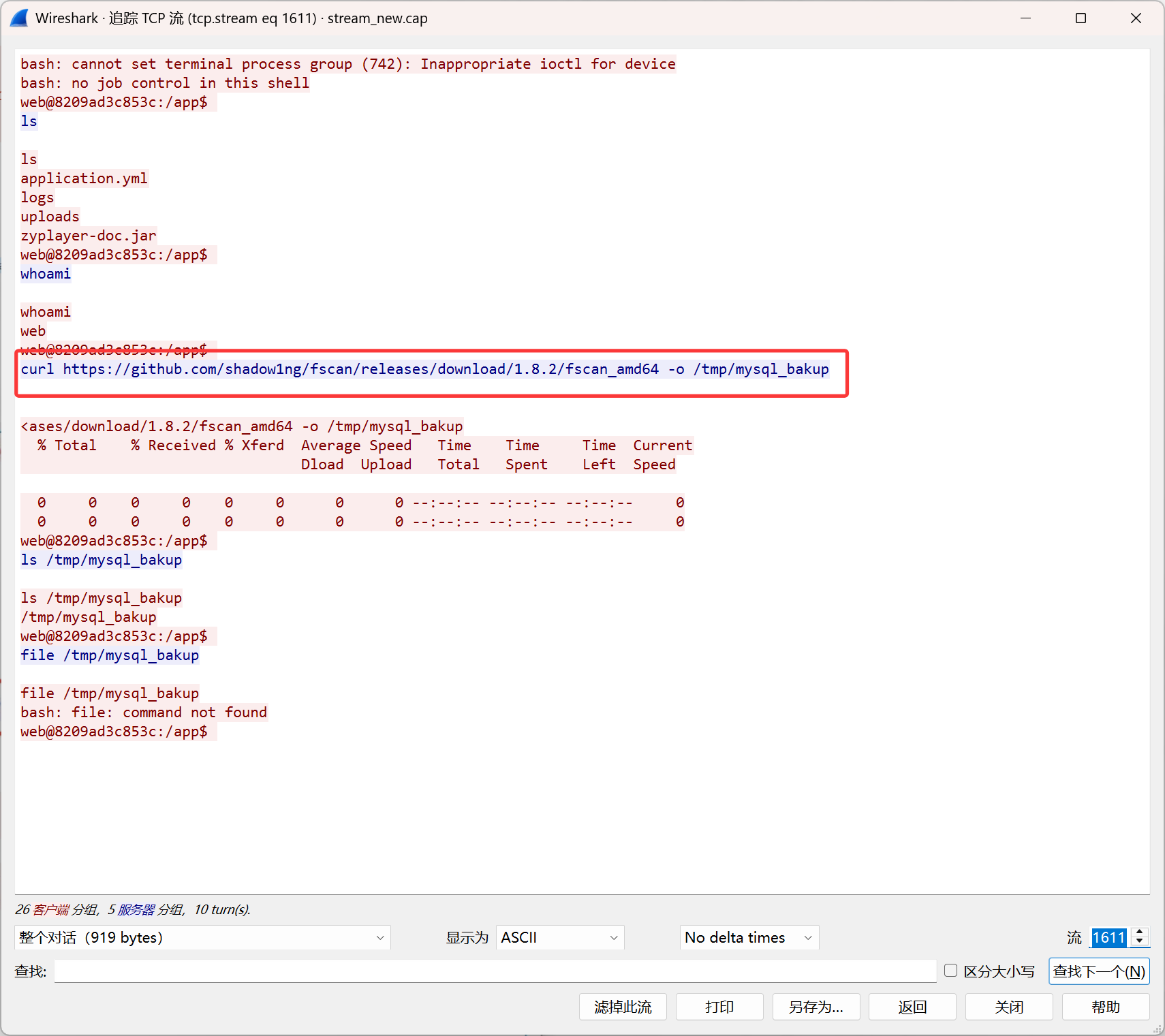Click the '10 turn(s).' status text
Screen dimensions: 1165x1036
click(222, 909)
